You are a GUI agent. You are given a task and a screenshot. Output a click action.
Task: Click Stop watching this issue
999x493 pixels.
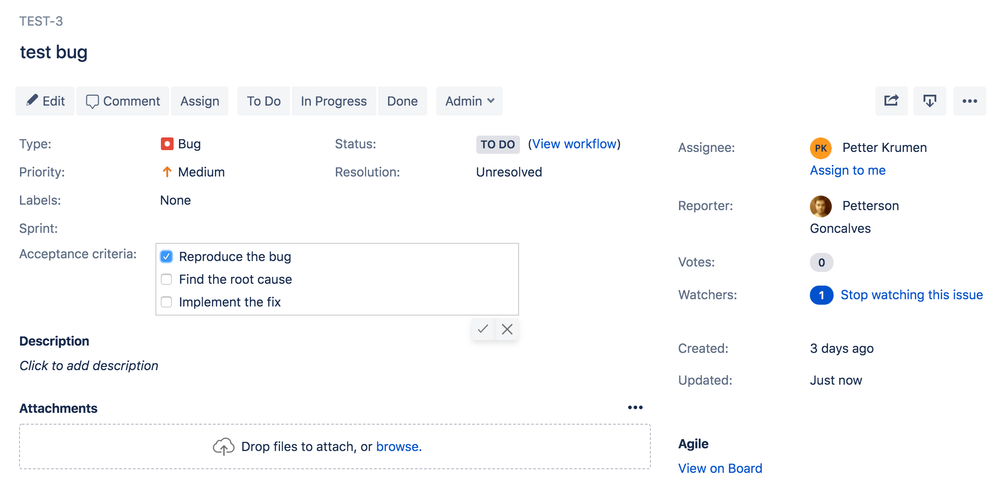[912, 295]
